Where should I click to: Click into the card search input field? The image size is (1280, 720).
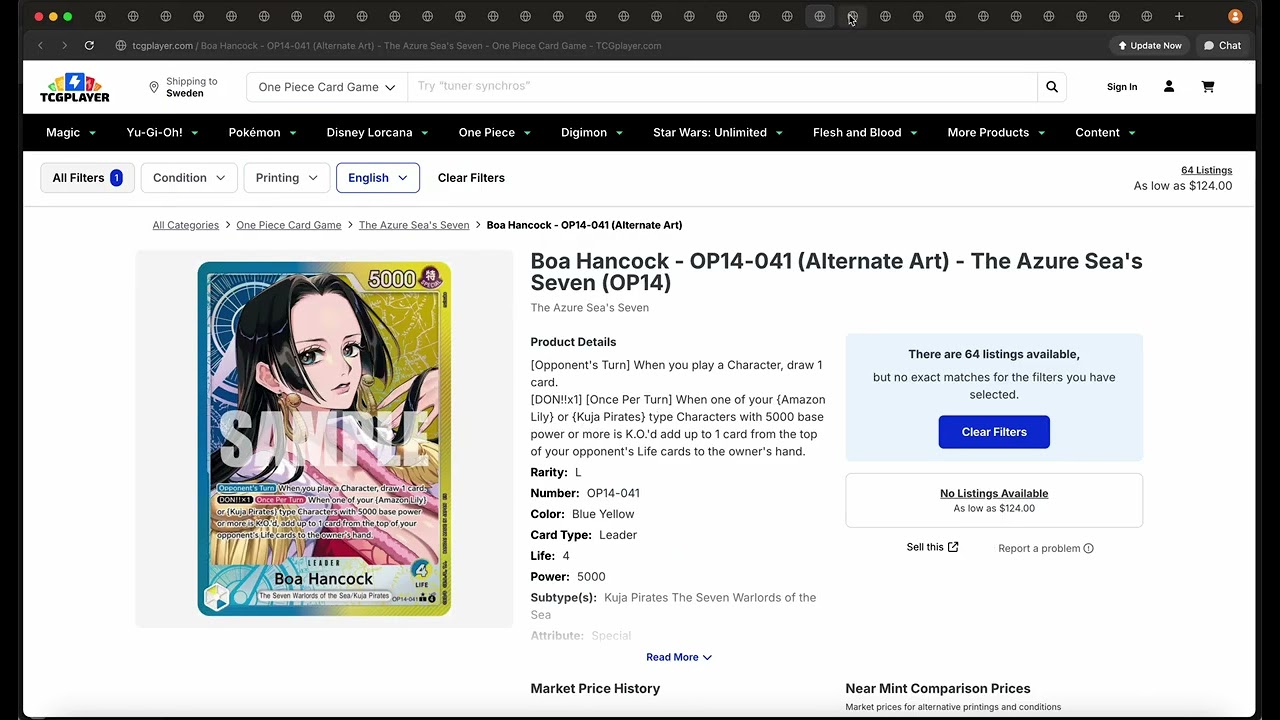[722, 87]
